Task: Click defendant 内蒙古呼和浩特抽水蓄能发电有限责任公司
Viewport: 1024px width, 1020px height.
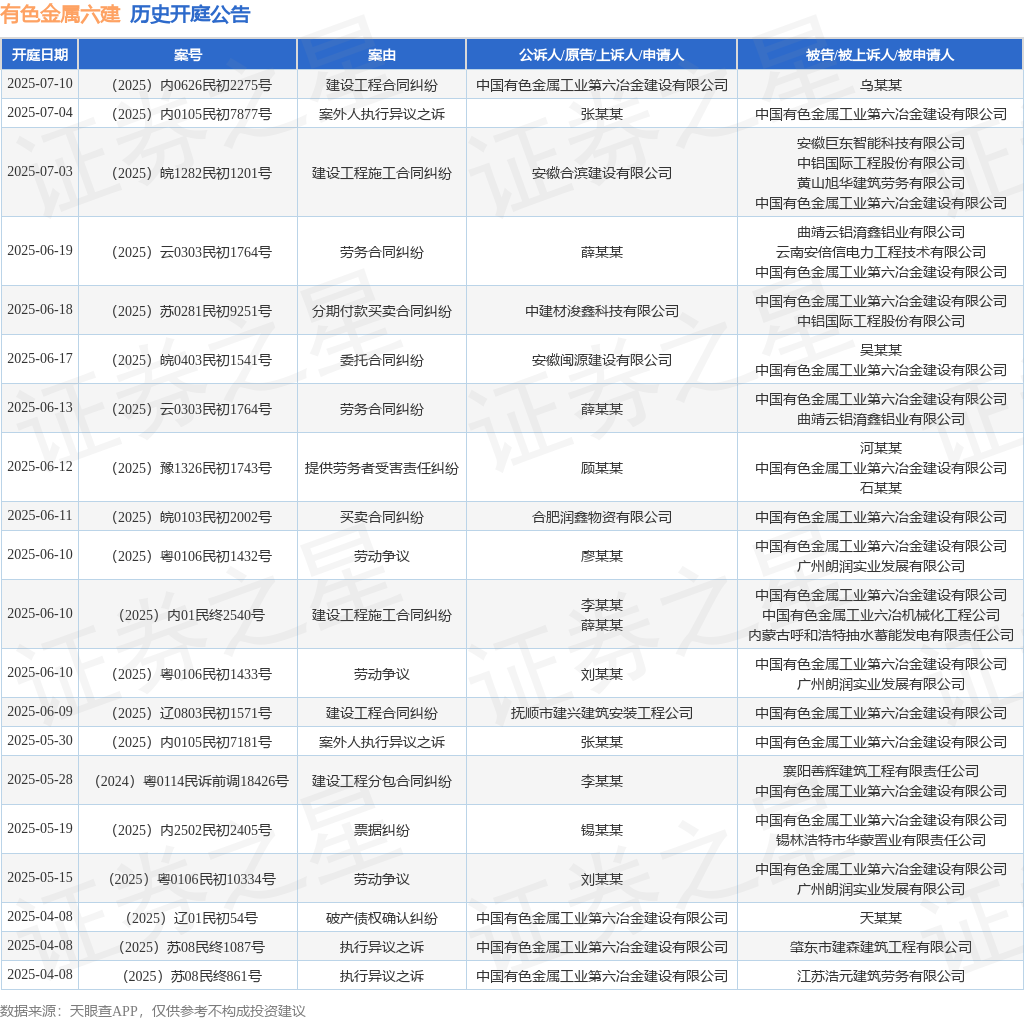Action: [x=880, y=635]
